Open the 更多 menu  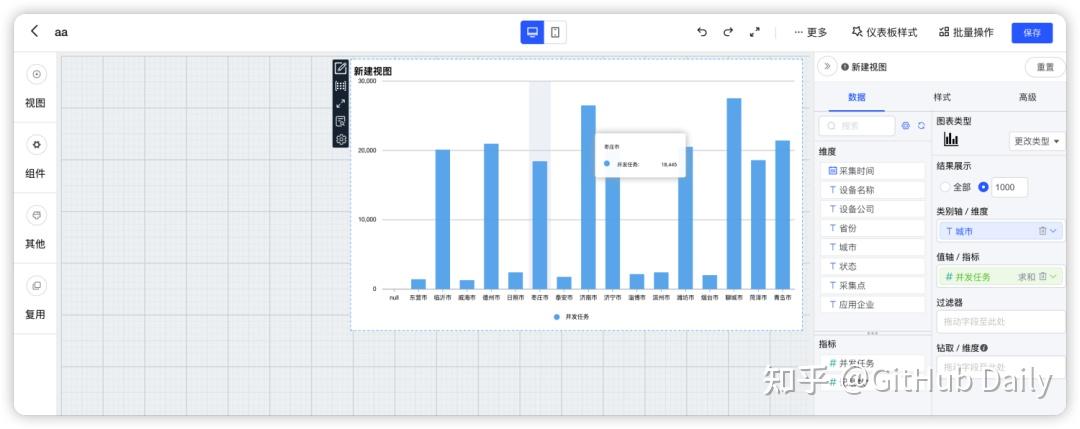pyautogui.click(x=810, y=32)
